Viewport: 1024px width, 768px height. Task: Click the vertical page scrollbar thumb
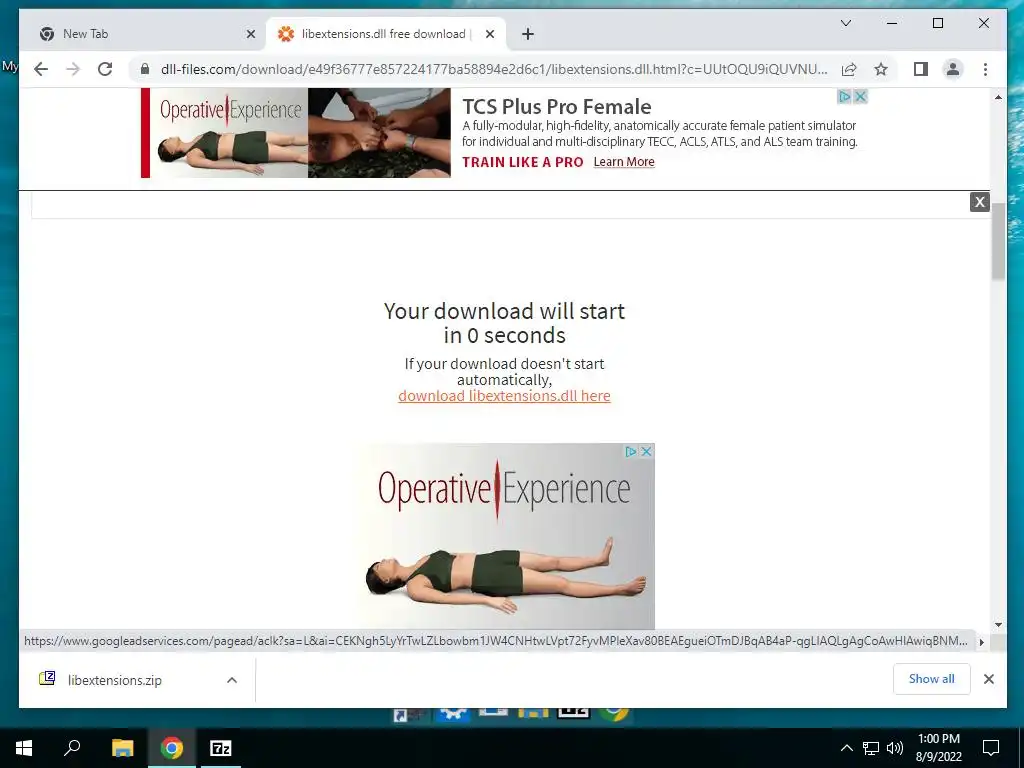[998, 241]
